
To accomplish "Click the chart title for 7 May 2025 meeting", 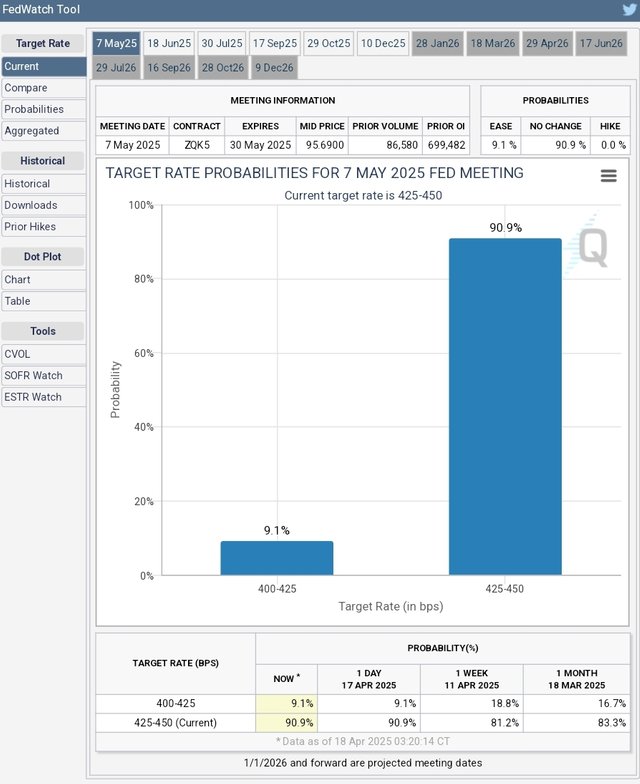I will [314, 173].
